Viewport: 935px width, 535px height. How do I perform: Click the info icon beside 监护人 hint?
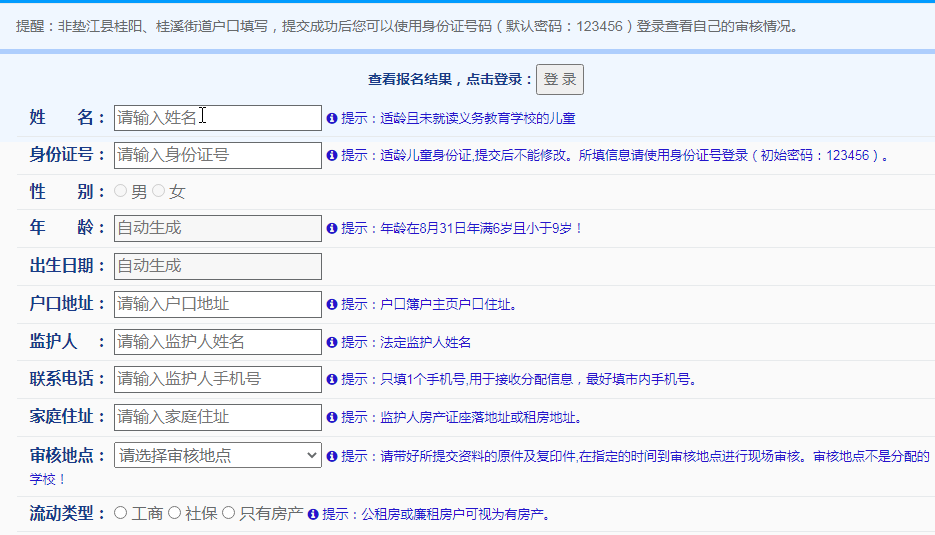point(332,343)
